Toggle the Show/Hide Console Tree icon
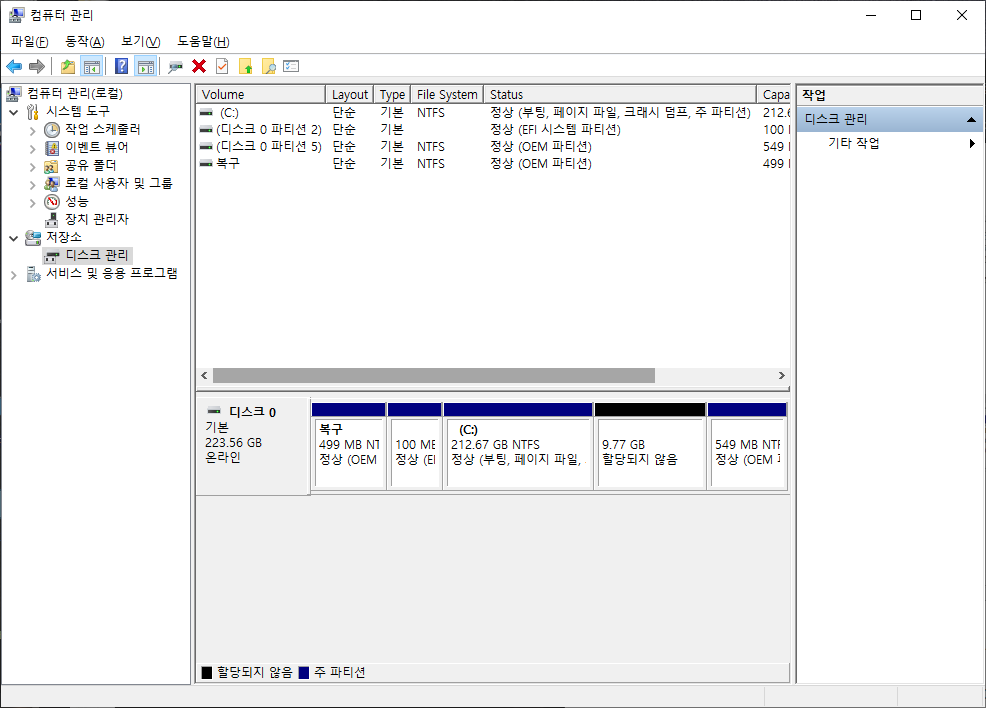The image size is (986, 708). pos(92,66)
